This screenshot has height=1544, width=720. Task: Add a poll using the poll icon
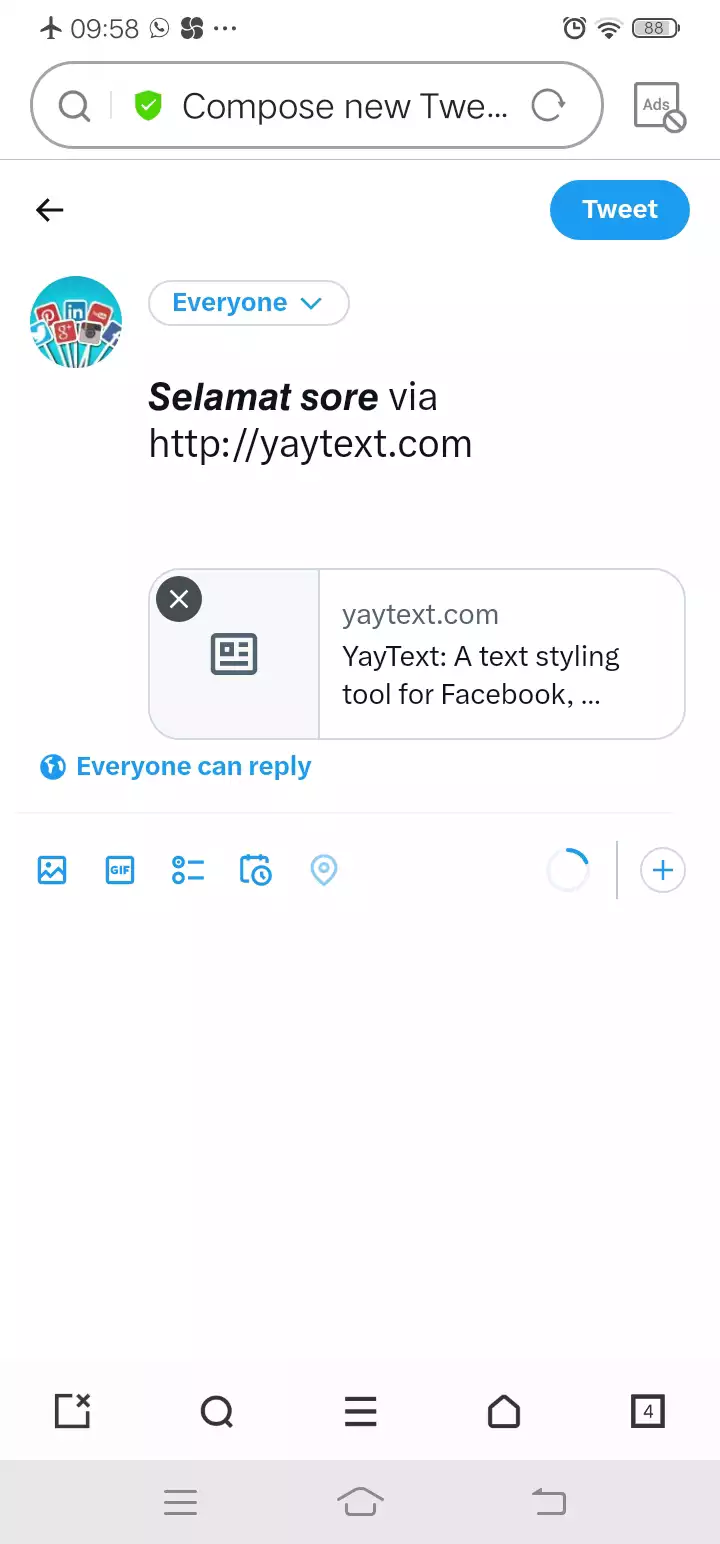pyautogui.click(x=188, y=870)
